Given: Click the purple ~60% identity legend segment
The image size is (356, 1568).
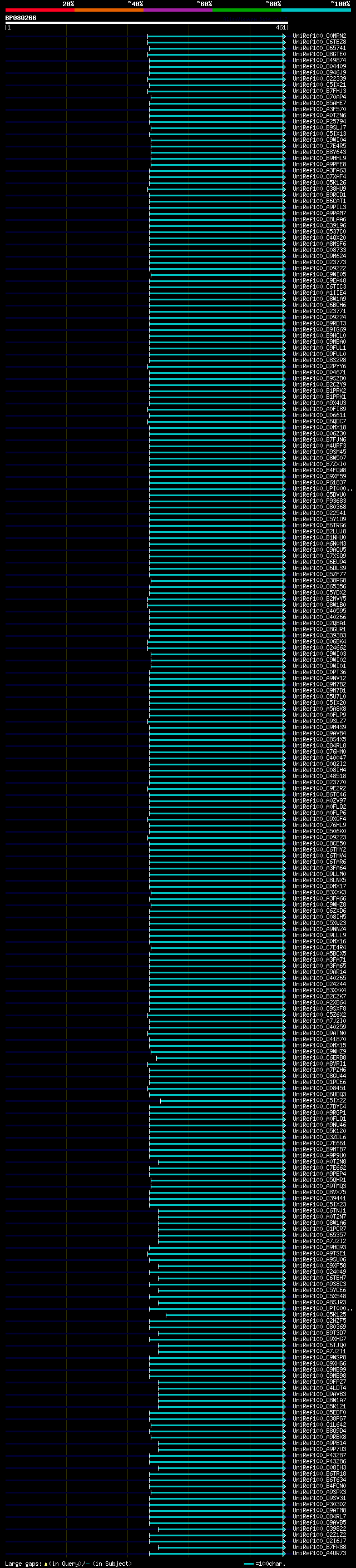Looking at the screenshot, I should click(177, 10).
